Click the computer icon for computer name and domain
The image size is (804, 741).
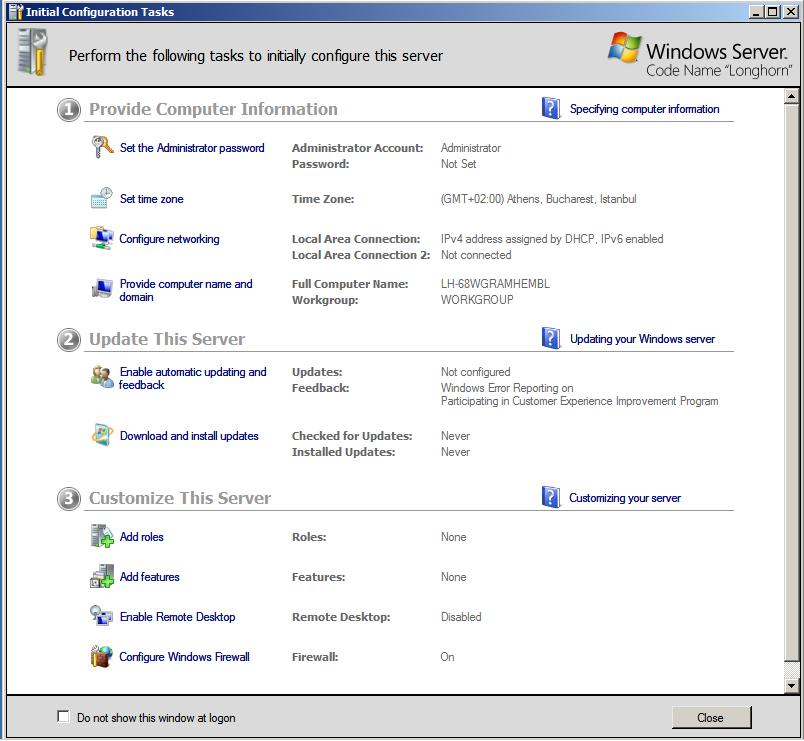point(102,288)
